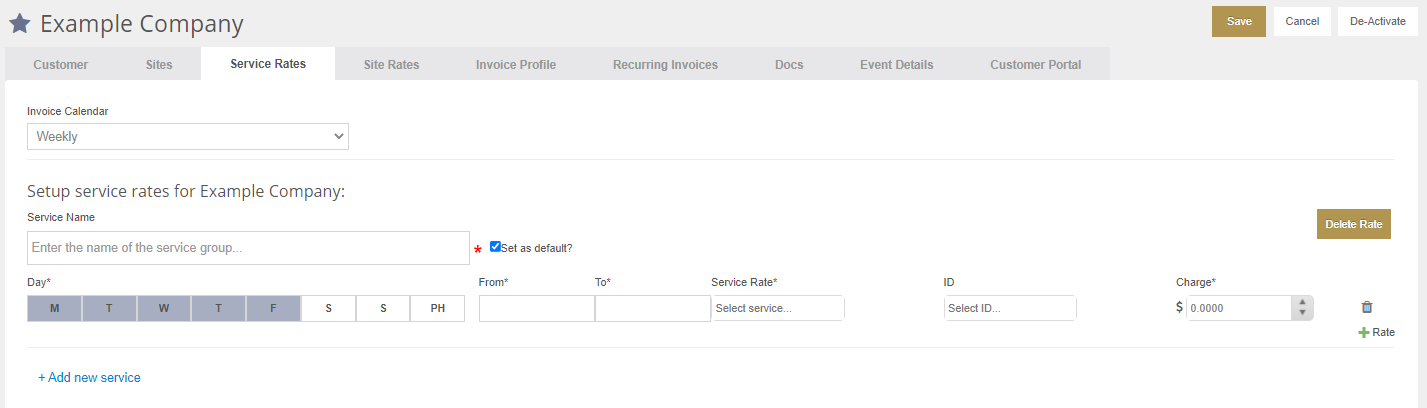This screenshot has width=1427, height=408.
Task: Open the Recurring Invoices tab
Action: pos(665,64)
